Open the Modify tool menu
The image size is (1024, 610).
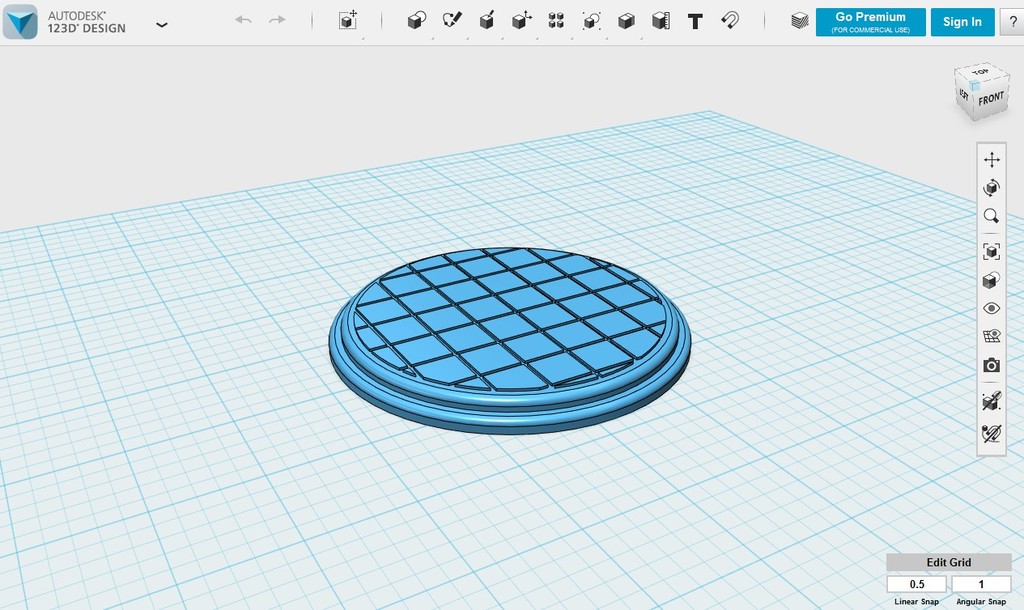click(x=521, y=20)
